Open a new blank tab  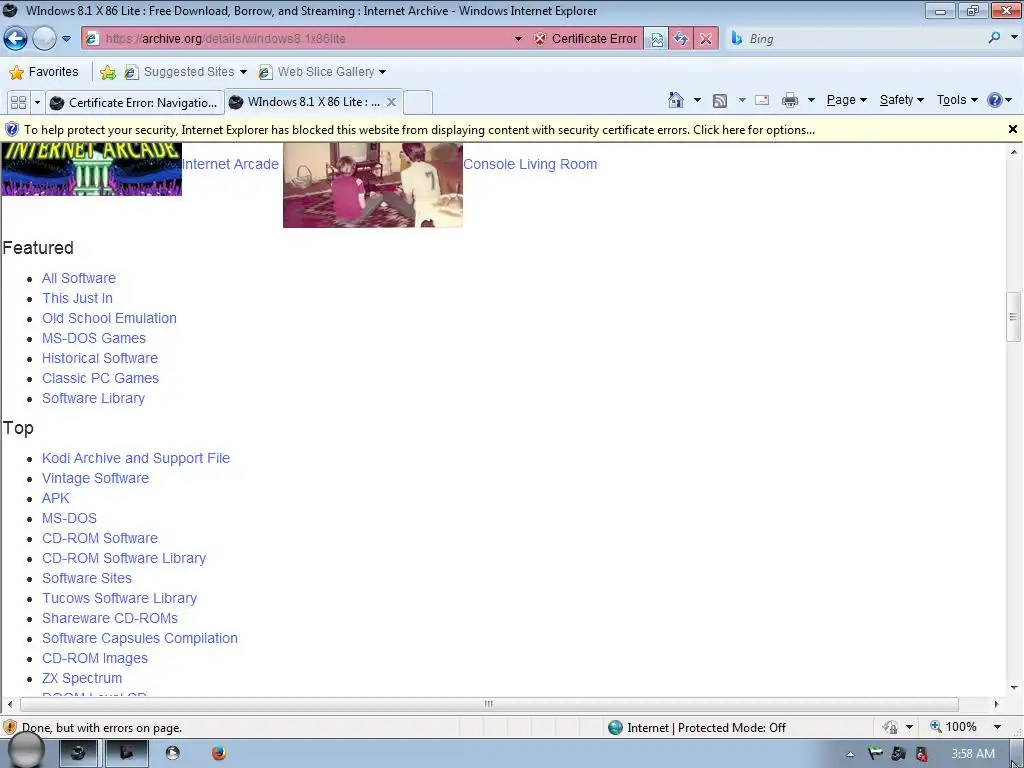click(x=418, y=103)
